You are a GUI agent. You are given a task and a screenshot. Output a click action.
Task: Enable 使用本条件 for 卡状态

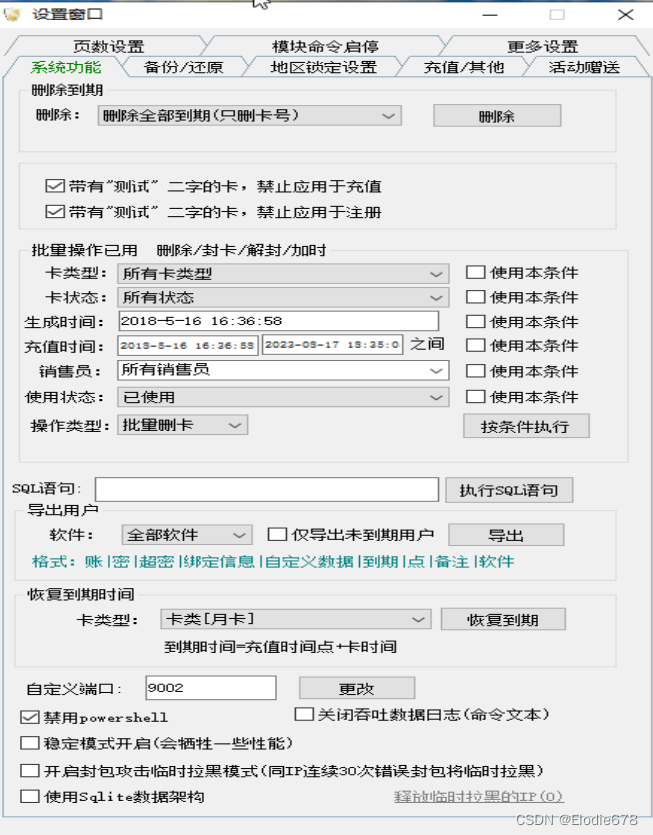point(476,297)
